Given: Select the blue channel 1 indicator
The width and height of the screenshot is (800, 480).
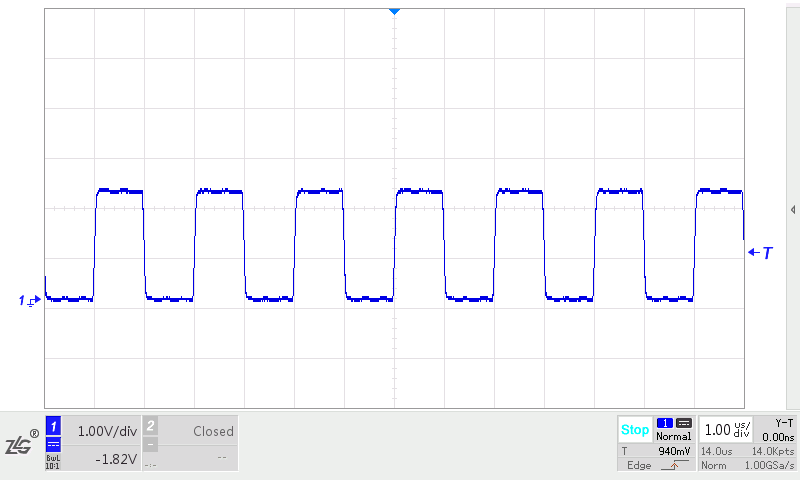Looking at the screenshot, I should [54, 426].
